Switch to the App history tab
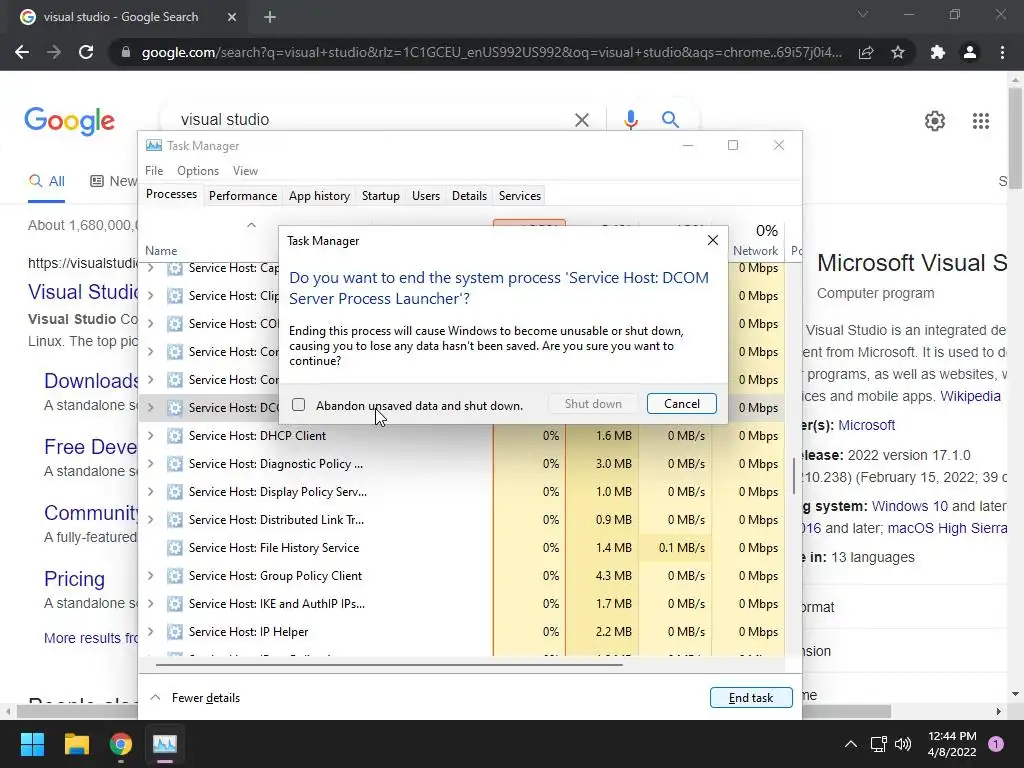 [319, 196]
